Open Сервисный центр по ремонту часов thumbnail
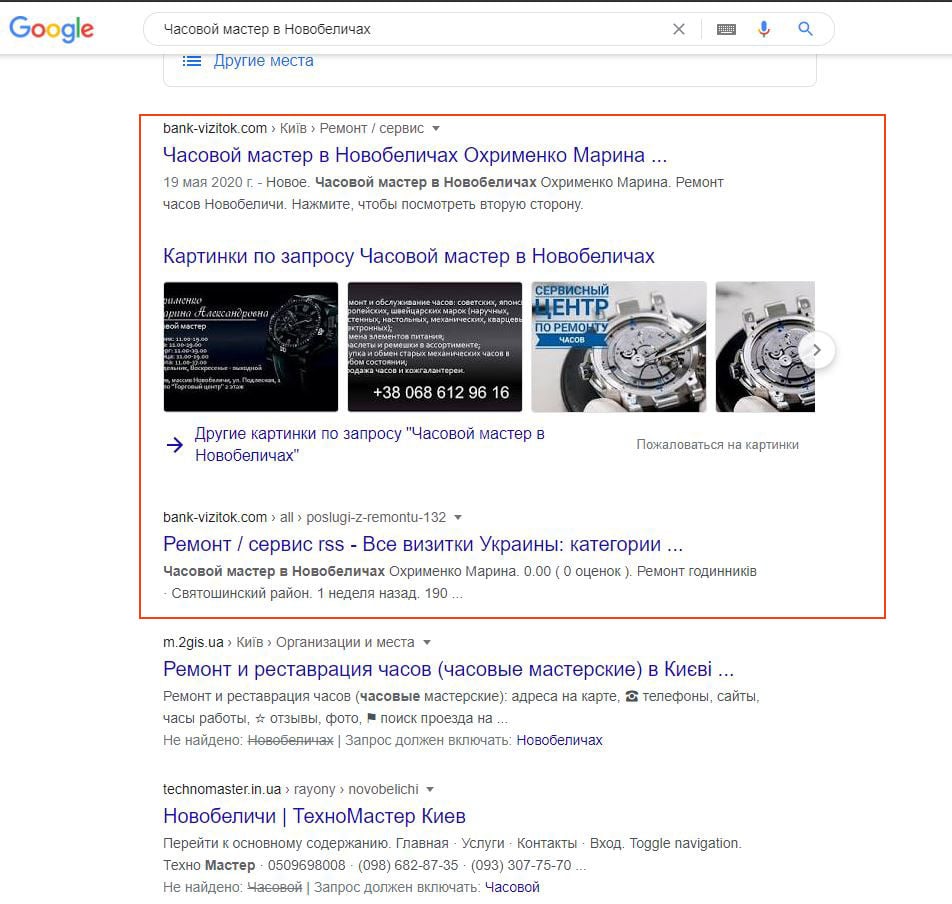The width and height of the screenshot is (952, 904). 619,347
